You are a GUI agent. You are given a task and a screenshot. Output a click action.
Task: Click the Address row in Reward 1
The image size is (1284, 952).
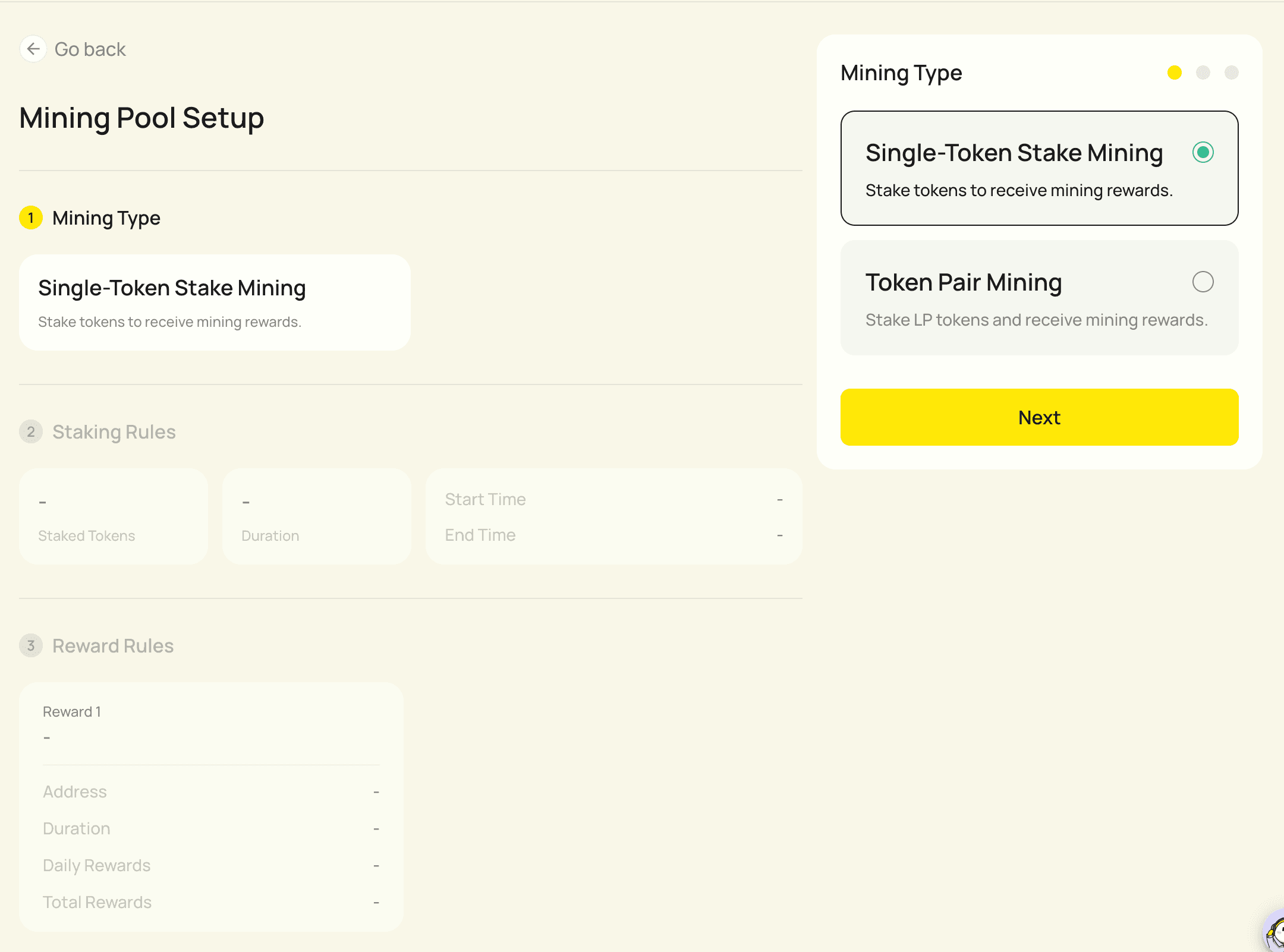(x=211, y=792)
